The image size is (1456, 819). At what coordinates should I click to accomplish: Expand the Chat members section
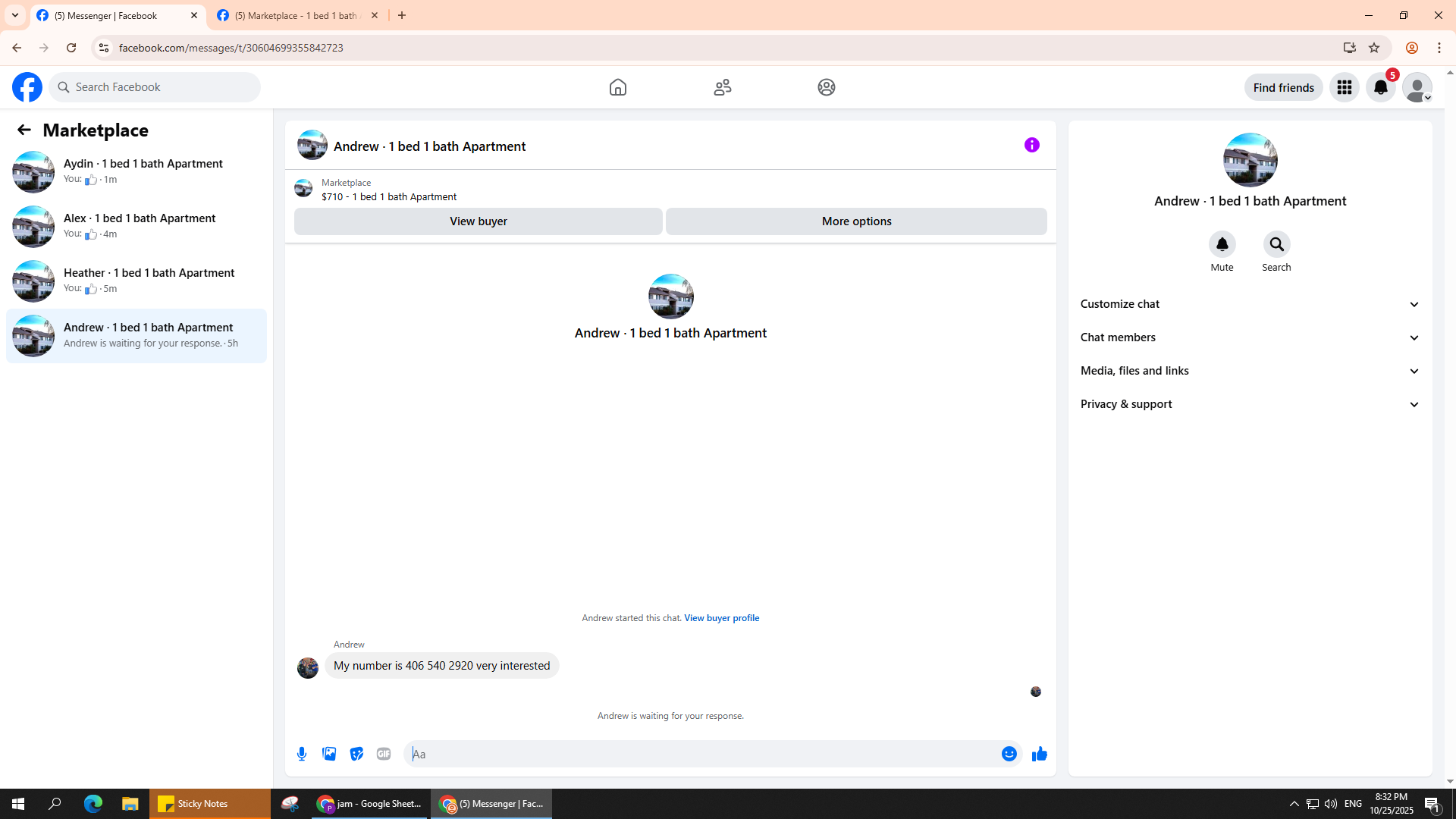point(1250,337)
